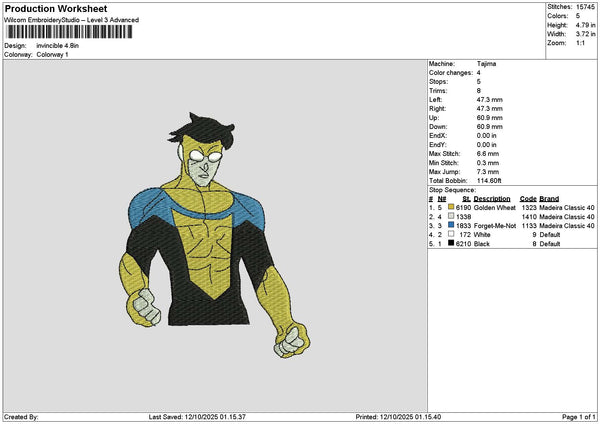Image resolution: width=600 pixels, height=424 pixels.
Task: Select the thread code '1323'
Action: pyautogui.click(x=529, y=207)
